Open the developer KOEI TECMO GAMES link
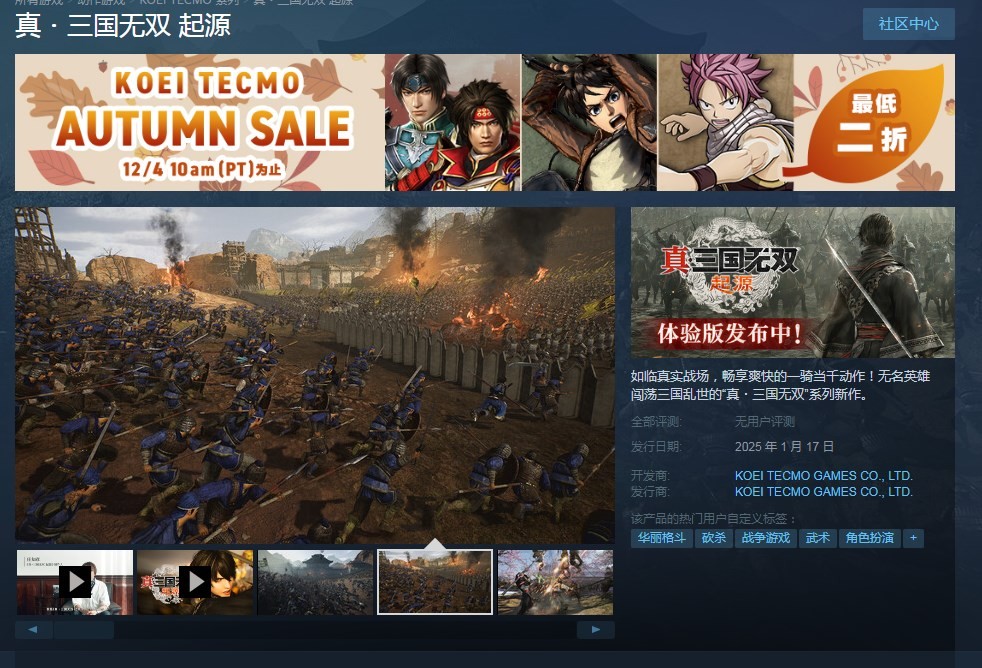 (x=824, y=476)
